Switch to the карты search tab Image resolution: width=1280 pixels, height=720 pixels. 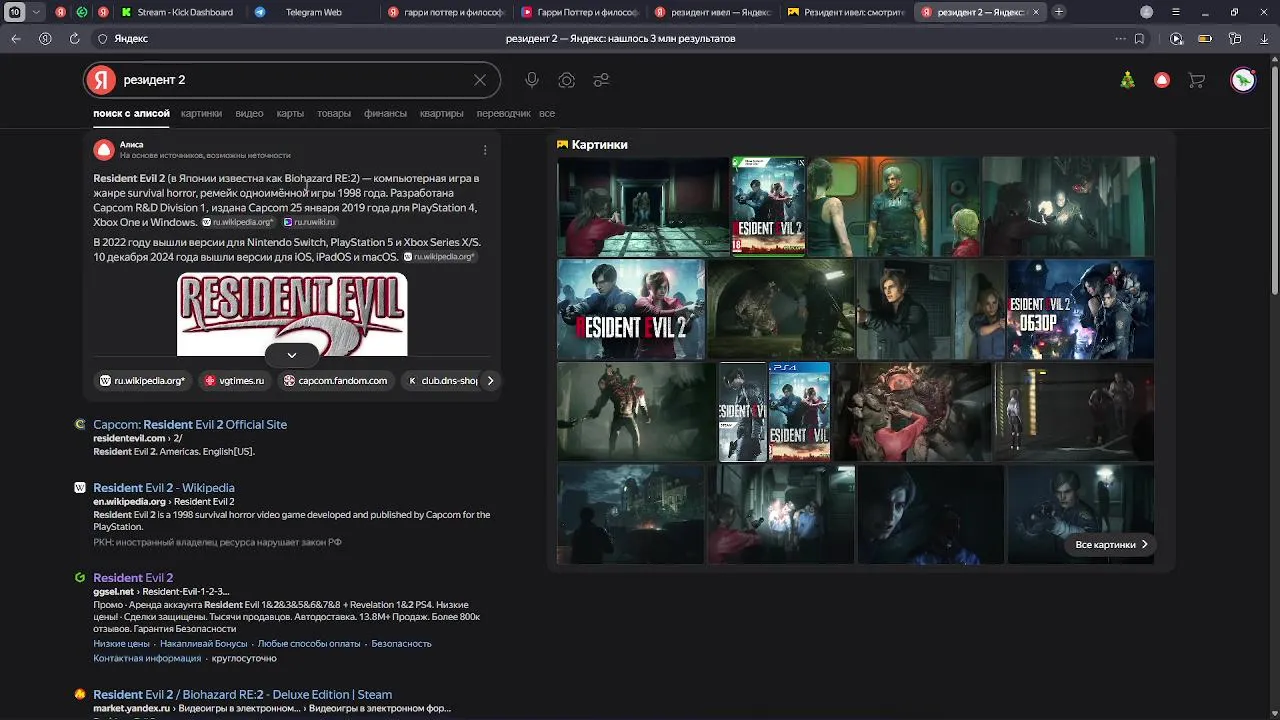coord(290,113)
